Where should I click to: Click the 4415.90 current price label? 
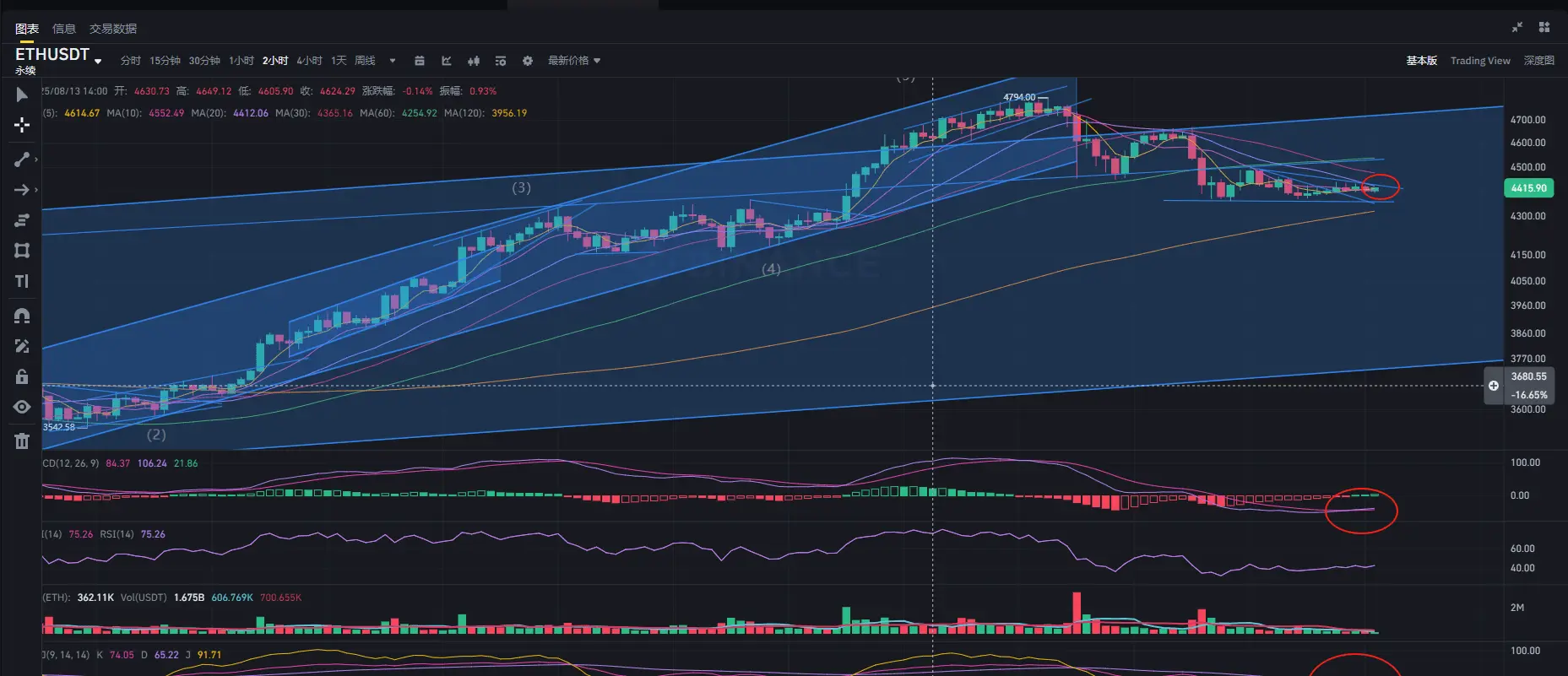coord(1529,188)
